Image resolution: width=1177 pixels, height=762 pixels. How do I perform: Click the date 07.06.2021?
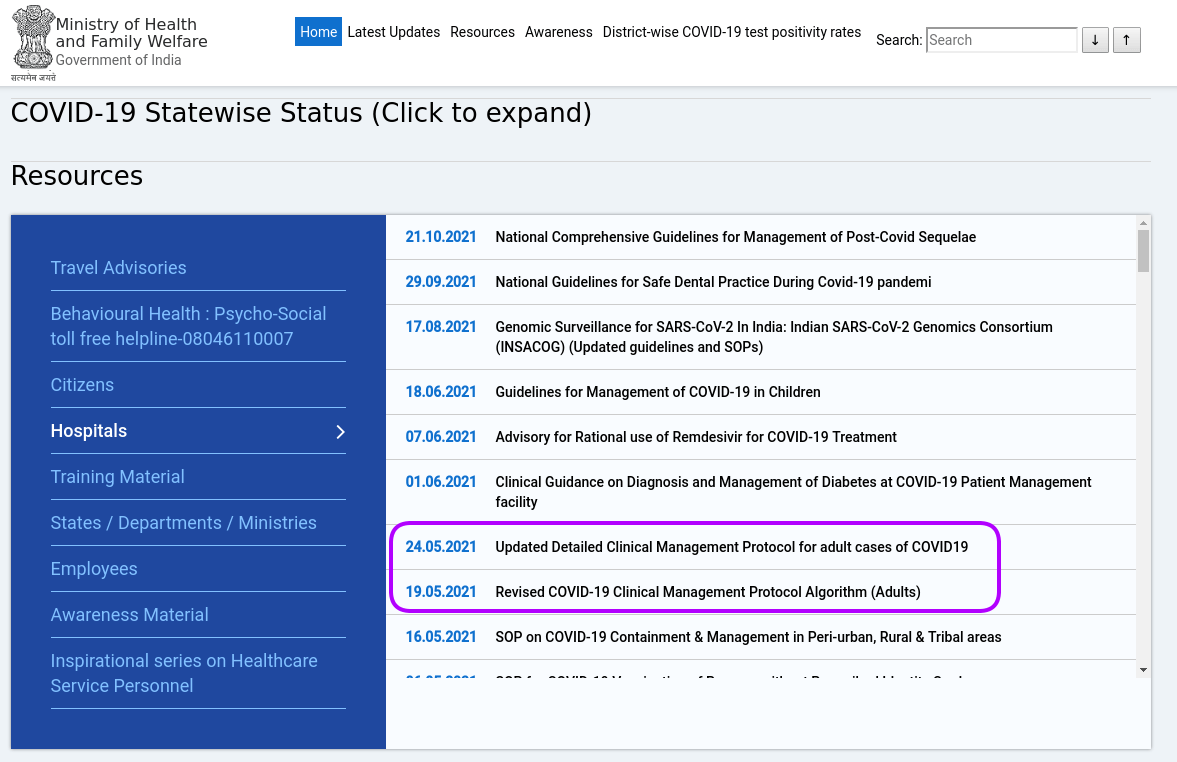click(x=441, y=437)
